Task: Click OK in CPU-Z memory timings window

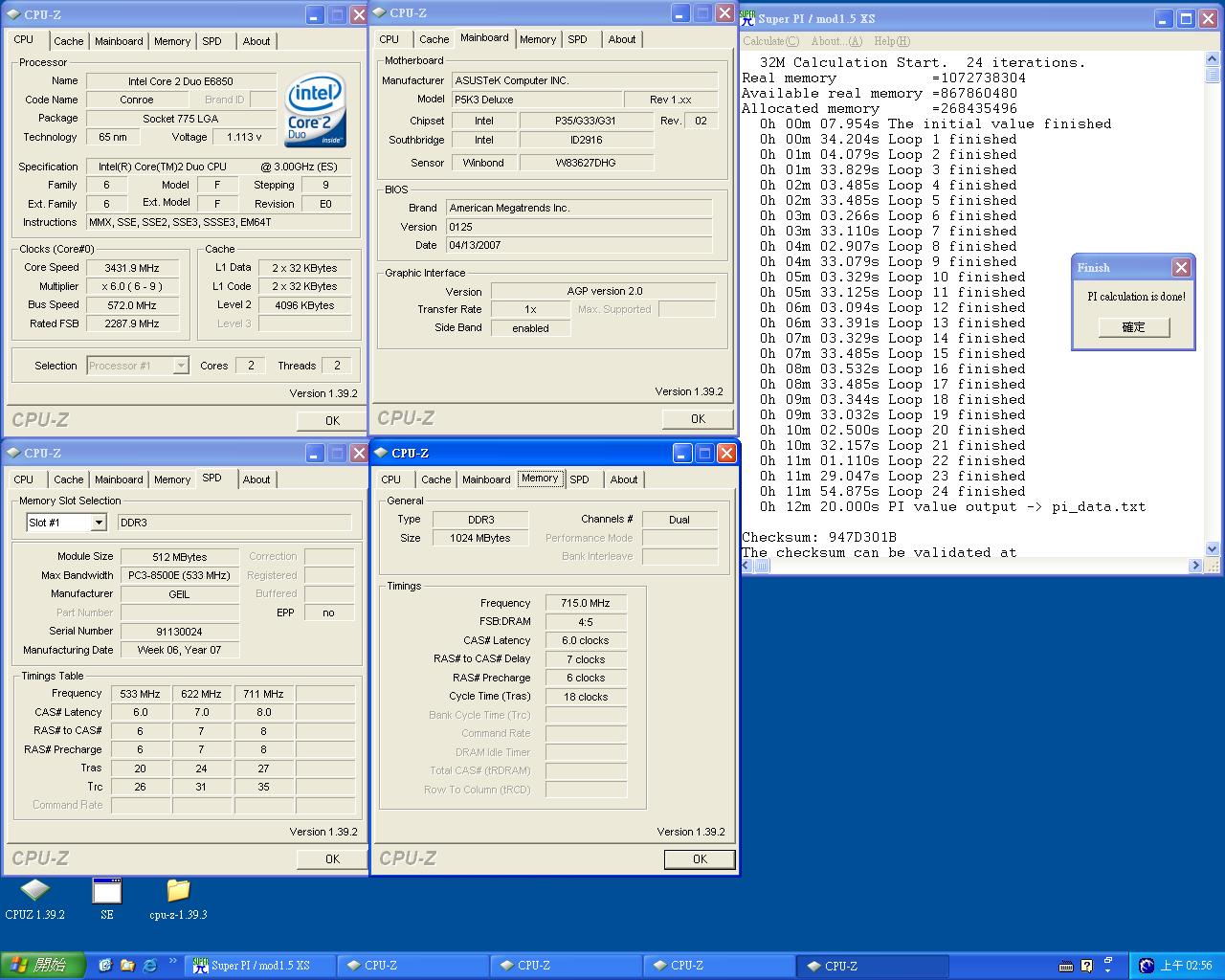Action: (x=700, y=859)
